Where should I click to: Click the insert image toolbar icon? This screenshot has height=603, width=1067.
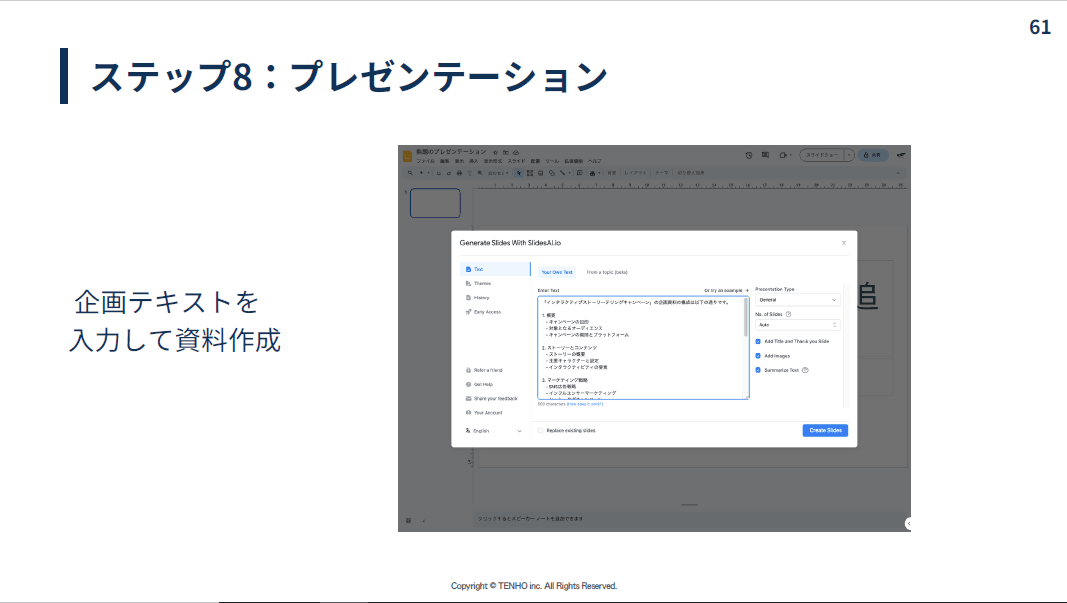(x=540, y=173)
